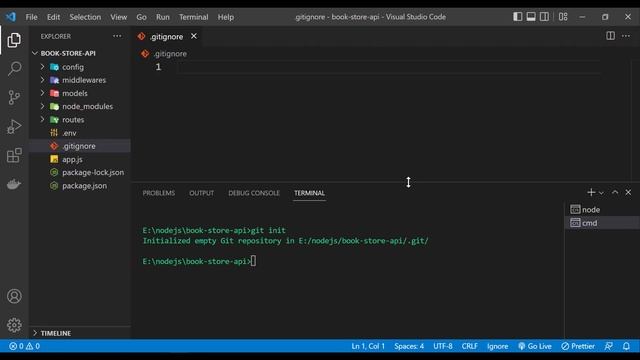Viewport: 640px width, 360px height.
Task: Toggle the primary side bar layout icon
Action: pos(518,17)
